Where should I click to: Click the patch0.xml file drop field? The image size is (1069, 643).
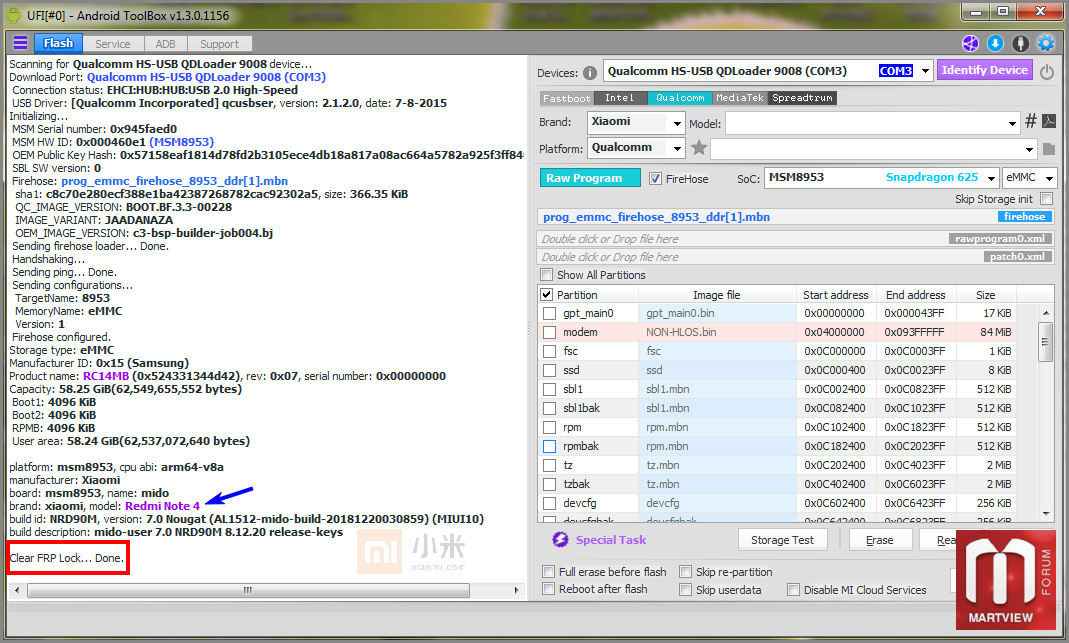tap(796, 257)
